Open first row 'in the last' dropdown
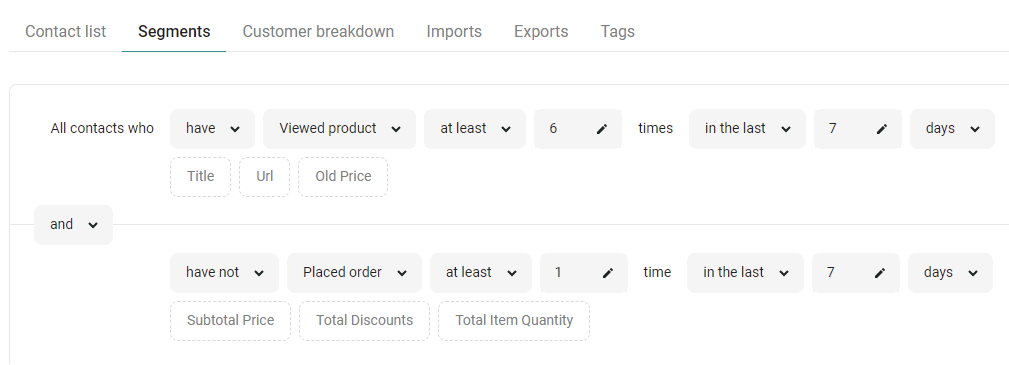This screenshot has width=1009, height=365. point(747,129)
